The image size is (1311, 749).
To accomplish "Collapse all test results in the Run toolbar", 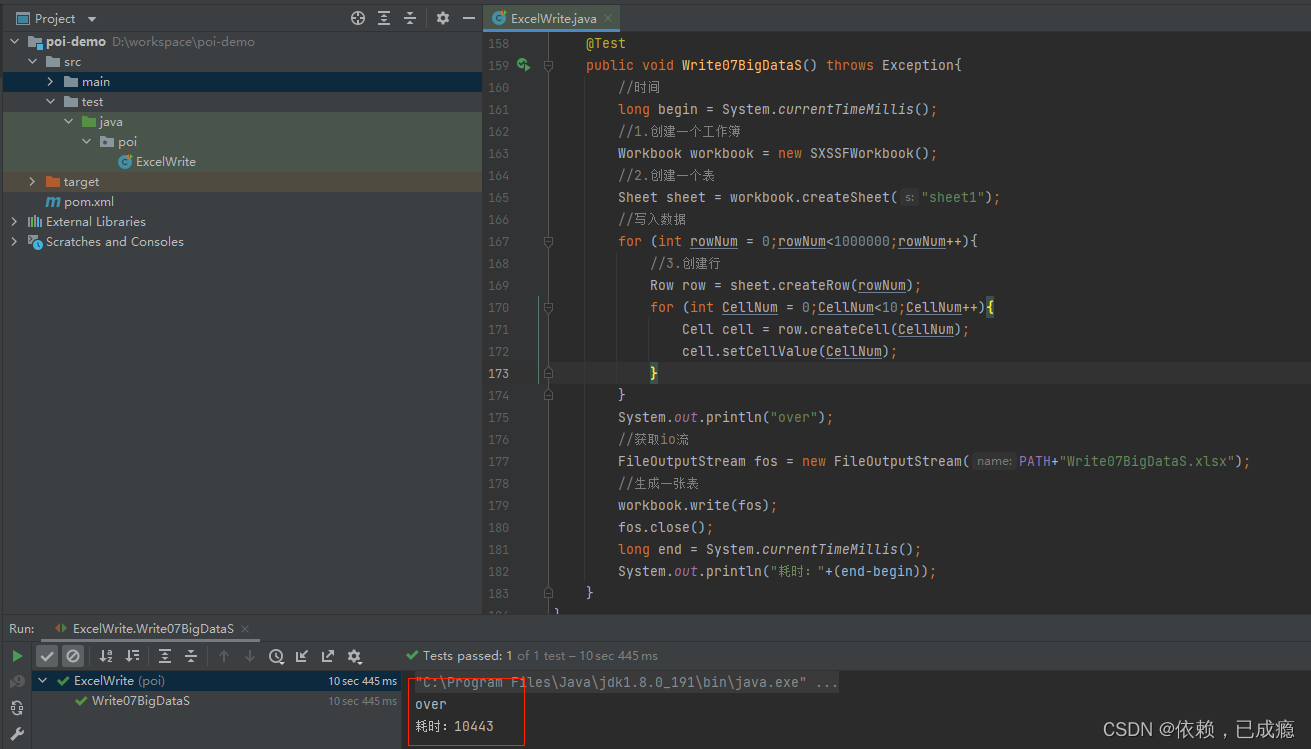I will click(x=191, y=656).
